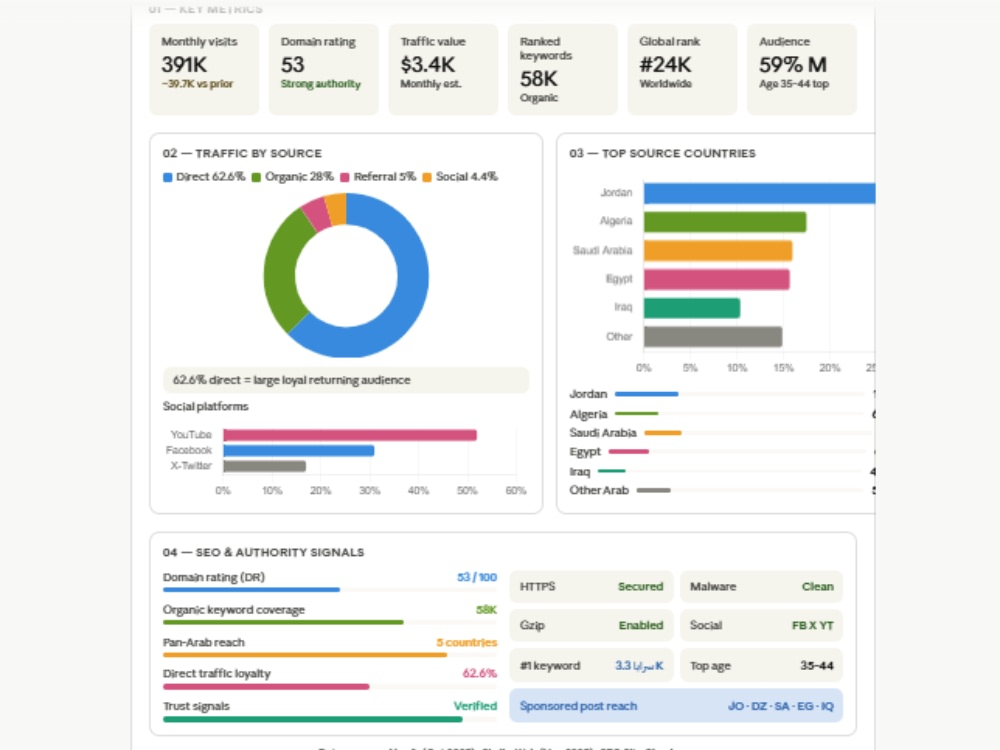1000x750 pixels.
Task: Click the 'Verified' trust signals value
Action: [x=475, y=706]
